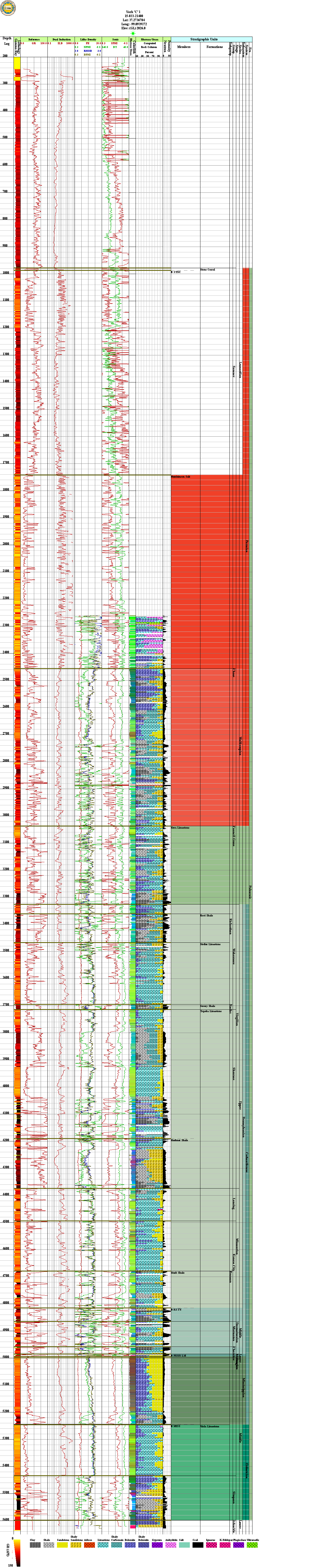Screen dimensions: 320x1568
Task: Click the vertical "Wolfcampian" stage label
Action: tap(241, 746)
